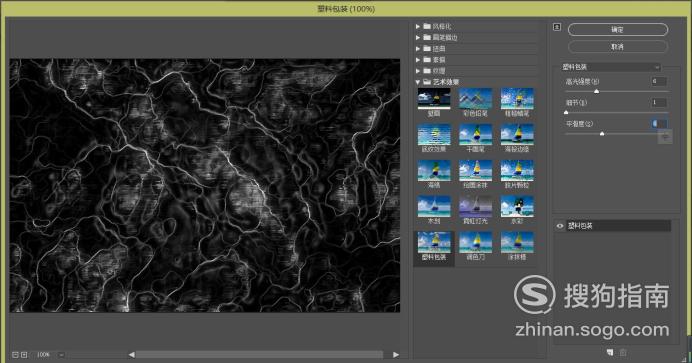
Task: Expand the 风格化 (Stylize) folder arrow
Action: tap(417, 26)
